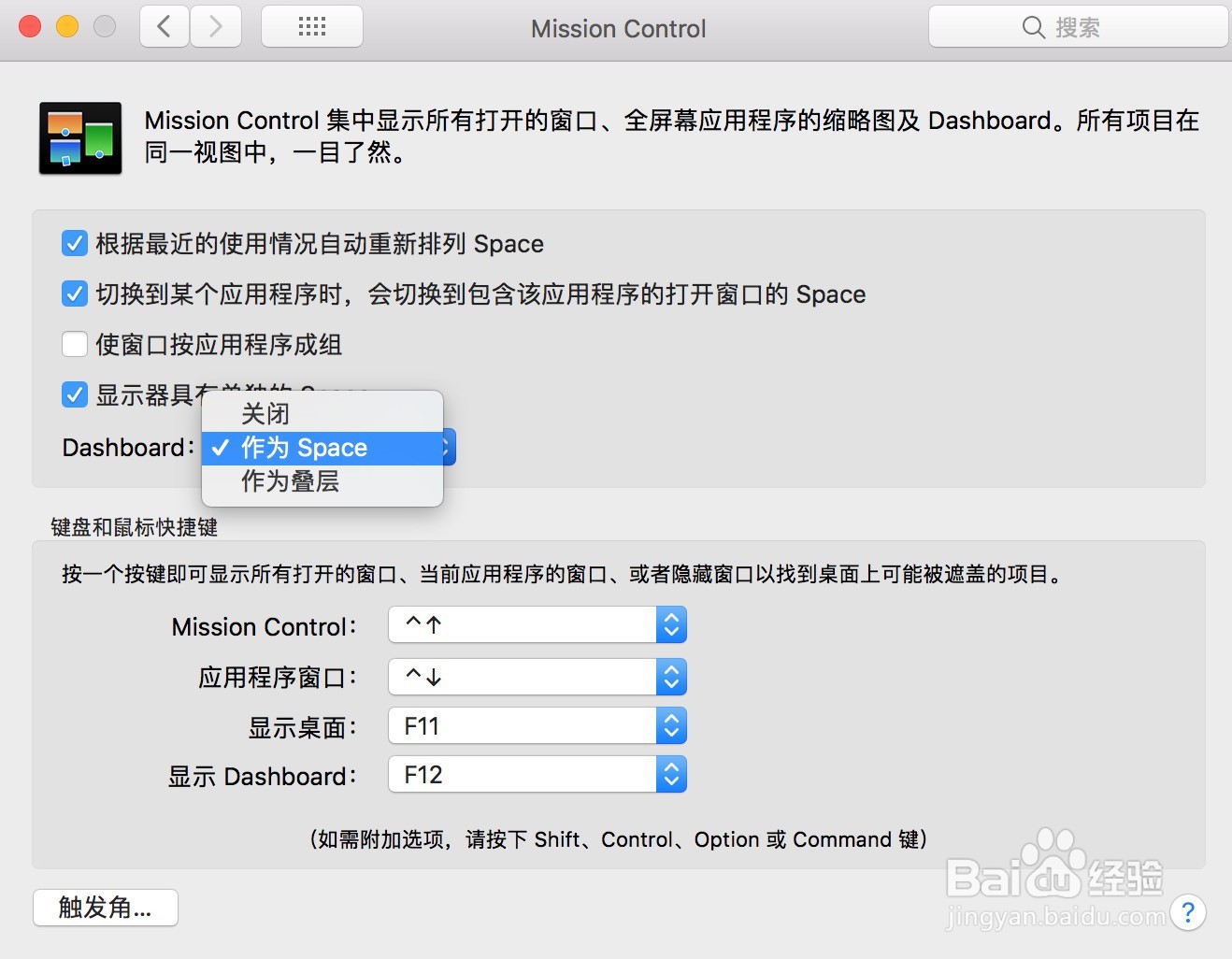This screenshot has height=959, width=1232.
Task: Click the yellow minimize window button
Action: pos(67,26)
